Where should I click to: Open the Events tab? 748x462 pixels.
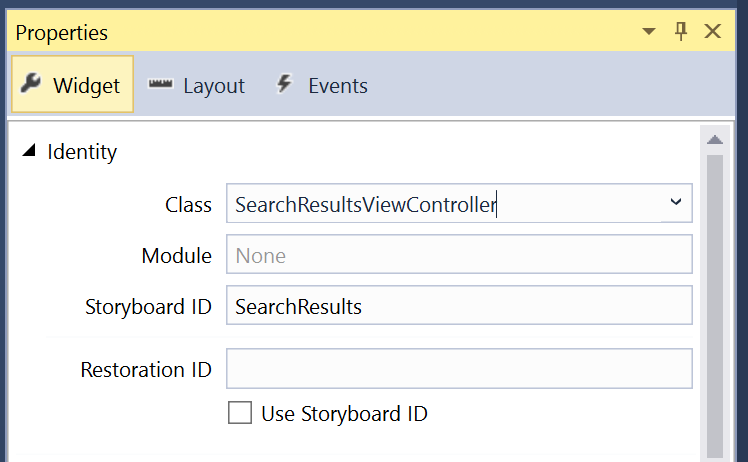(x=322, y=86)
